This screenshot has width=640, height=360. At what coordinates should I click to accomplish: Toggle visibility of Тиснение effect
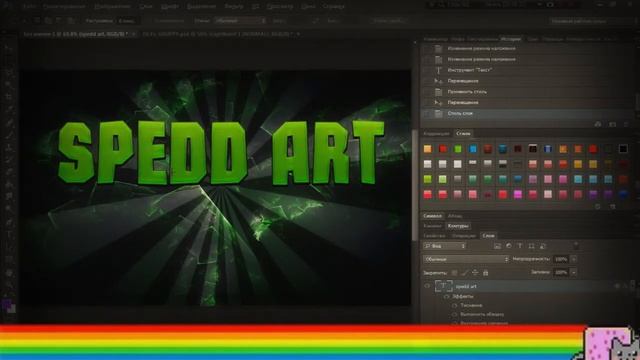pyautogui.click(x=454, y=305)
